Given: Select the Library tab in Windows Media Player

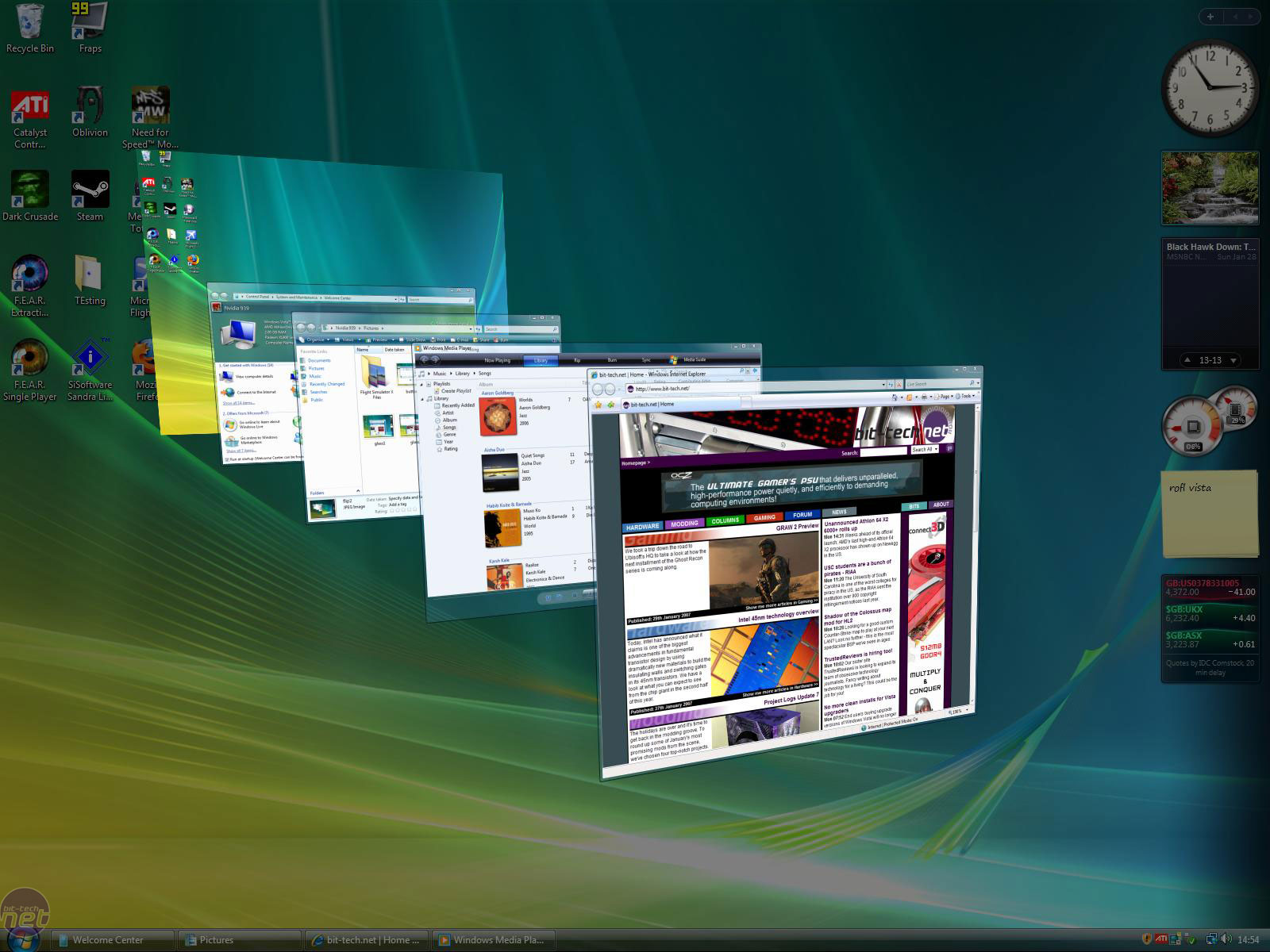Looking at the screenshot, I should (541, 360).
